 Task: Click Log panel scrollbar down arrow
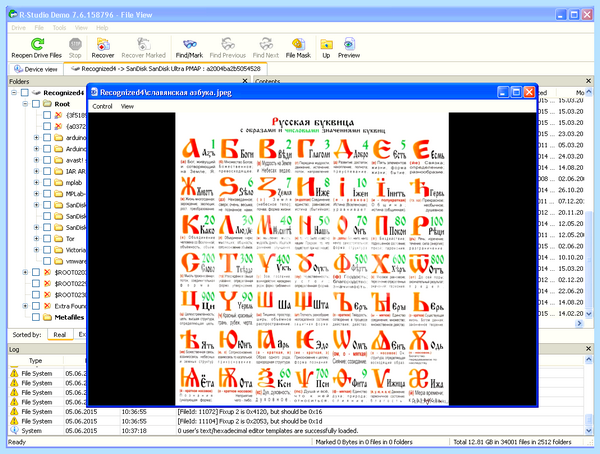[589, 430]
